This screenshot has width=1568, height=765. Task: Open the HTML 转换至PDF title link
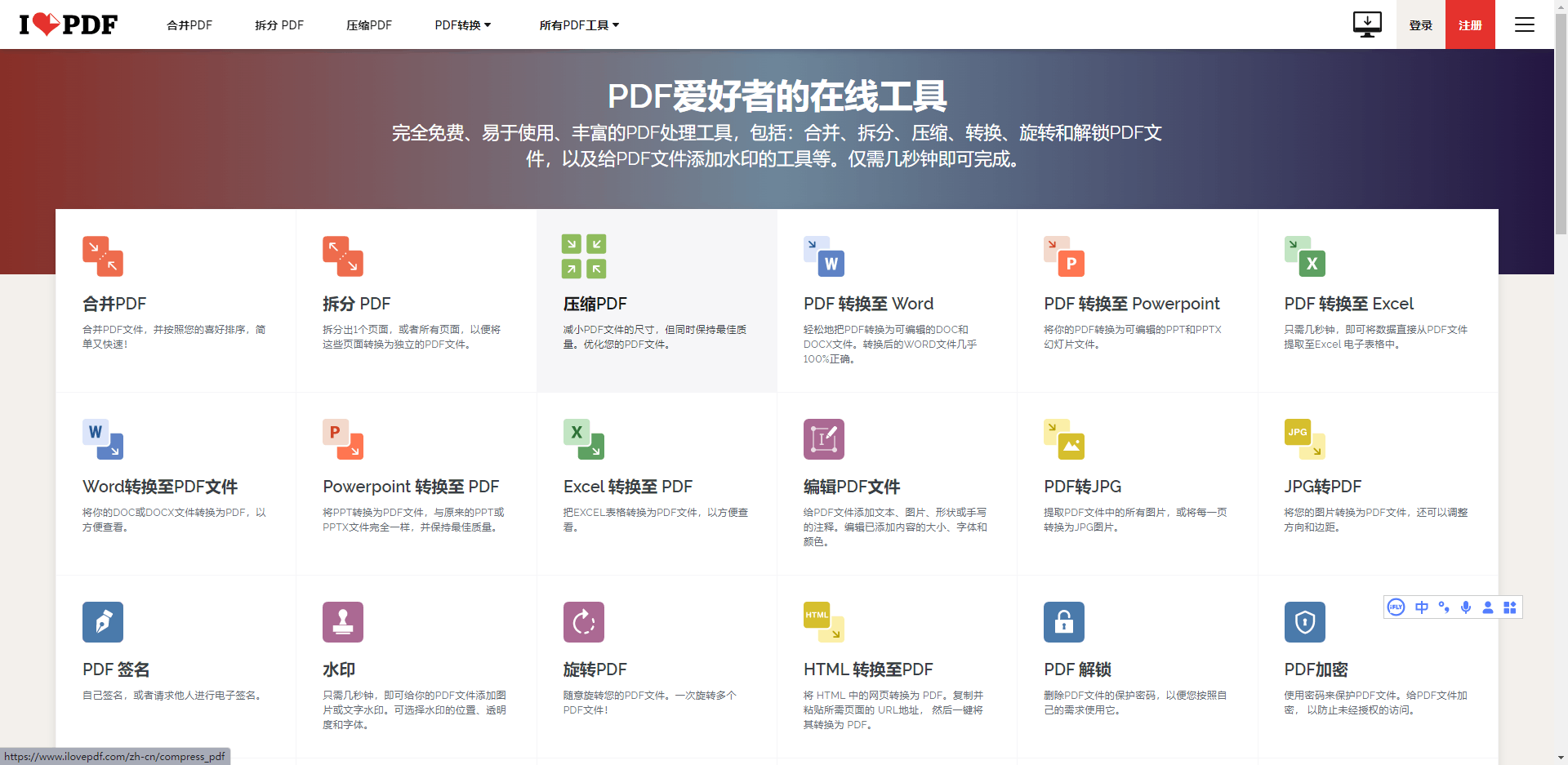[x=868, y=669]
